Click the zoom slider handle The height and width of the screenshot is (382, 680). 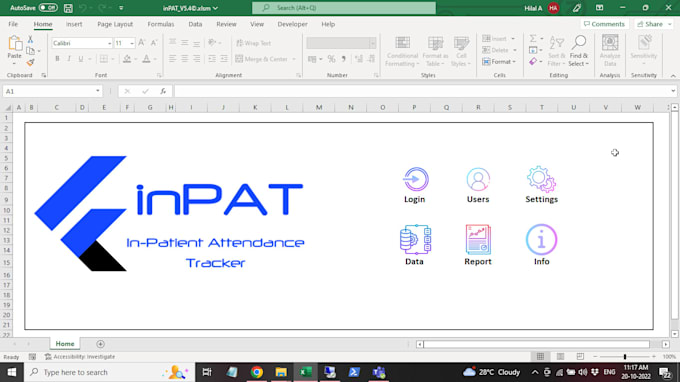(625, 356)
